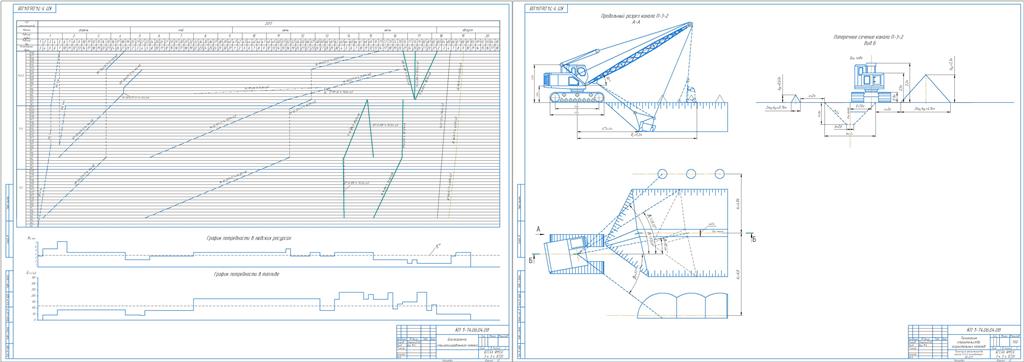Click the rotated drawing code box on the right sheet
This screenshot has height=362, width=1024.
click(548, 9)
